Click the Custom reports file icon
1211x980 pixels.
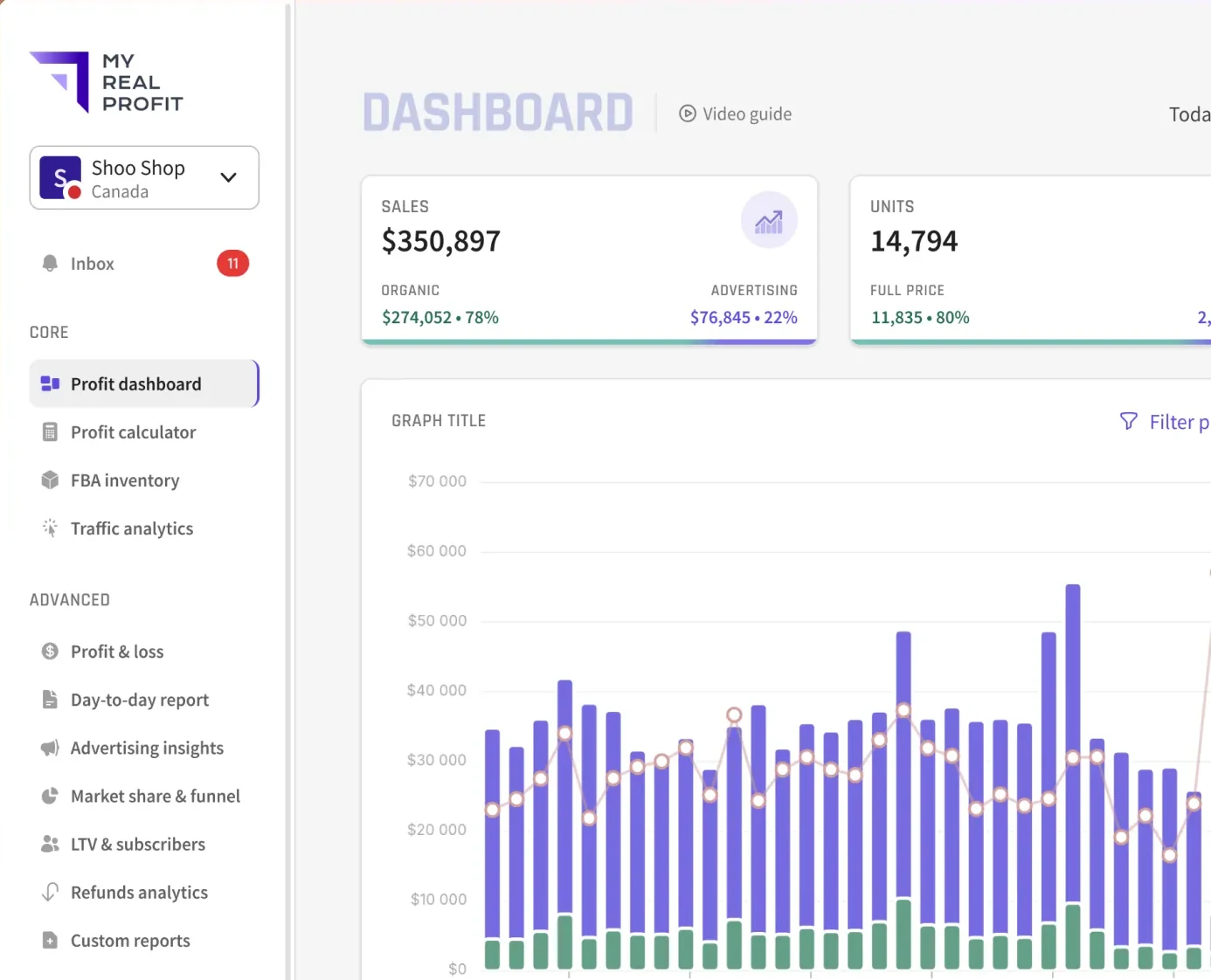click(x=50, y=940)
